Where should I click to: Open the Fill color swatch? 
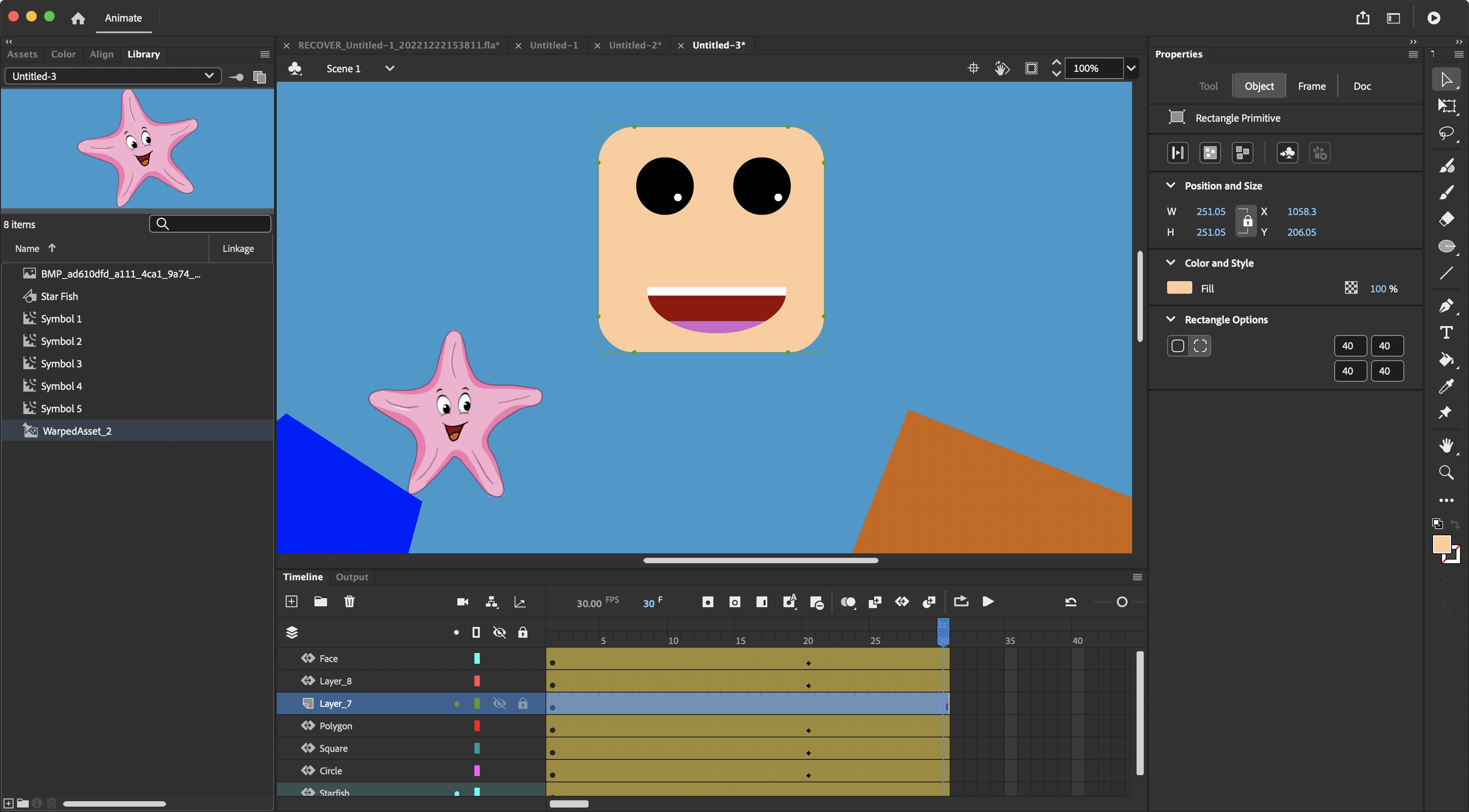[1179, 288]
